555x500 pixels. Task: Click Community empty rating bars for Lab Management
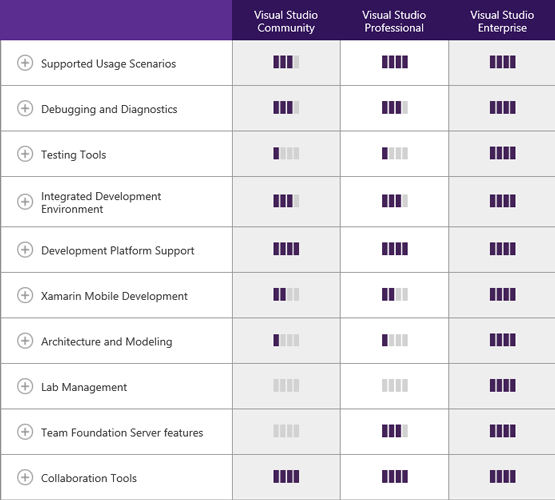point(286,385)
